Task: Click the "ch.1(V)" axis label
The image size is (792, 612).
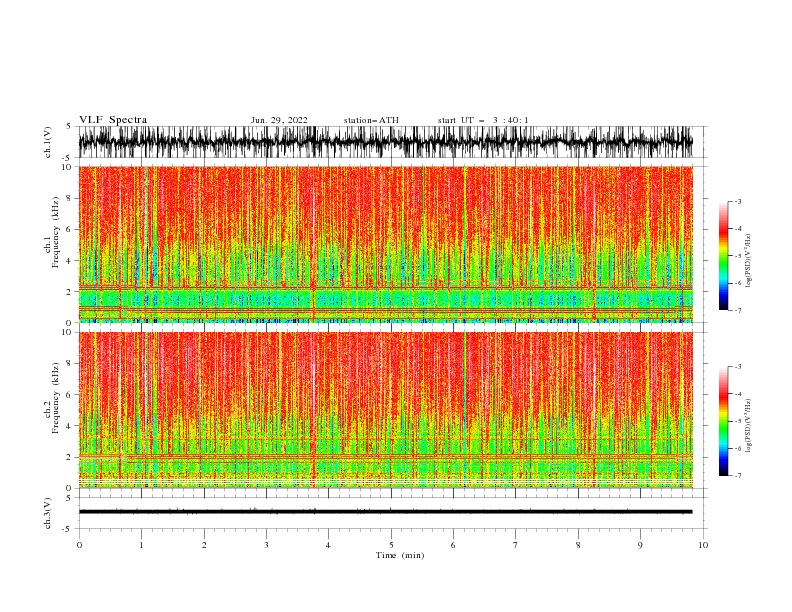Action: coord(48,142)
